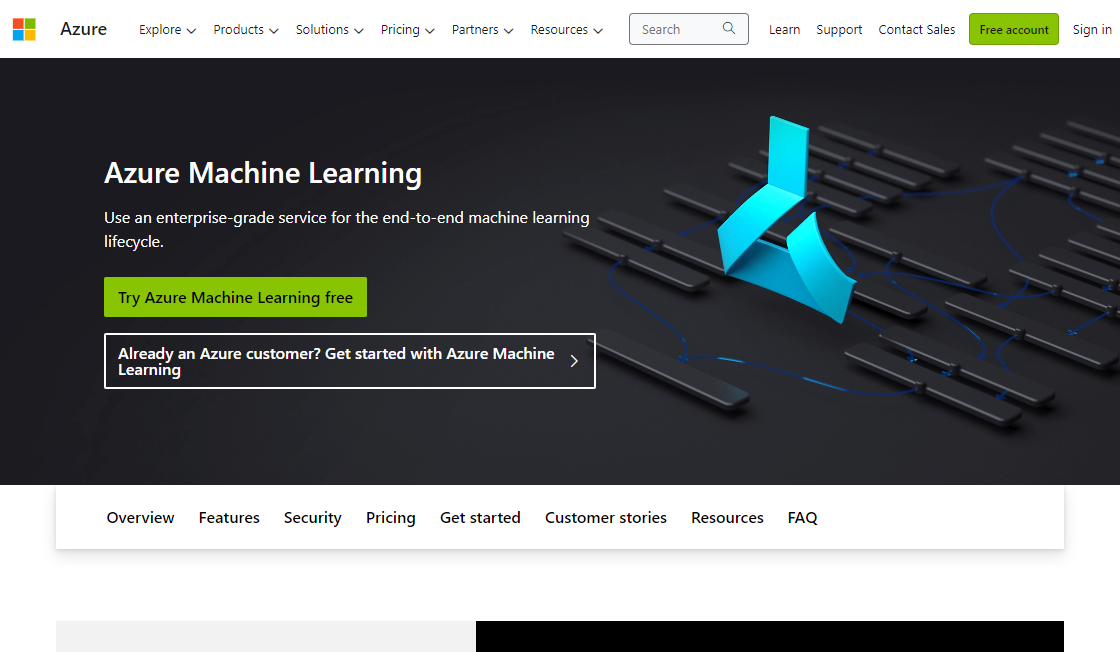1120x652 pixels.
Task: Select the Security tab
Action: tap(312, 517)
